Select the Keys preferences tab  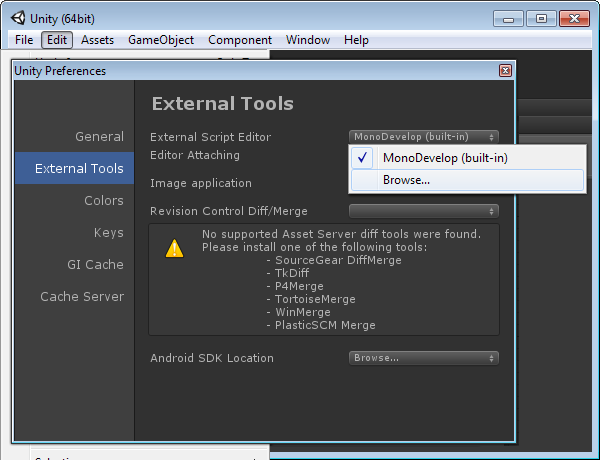pyautogui.click(x=75, y=232)
